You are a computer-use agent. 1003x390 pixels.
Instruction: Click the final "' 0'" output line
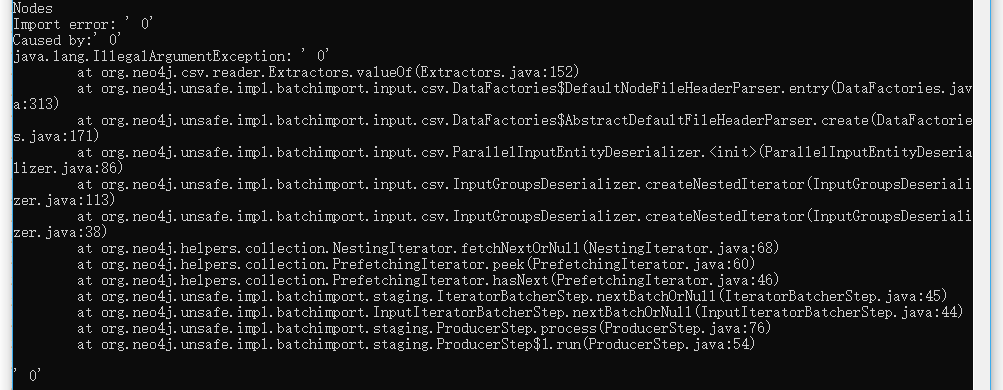tap(28, 376)
